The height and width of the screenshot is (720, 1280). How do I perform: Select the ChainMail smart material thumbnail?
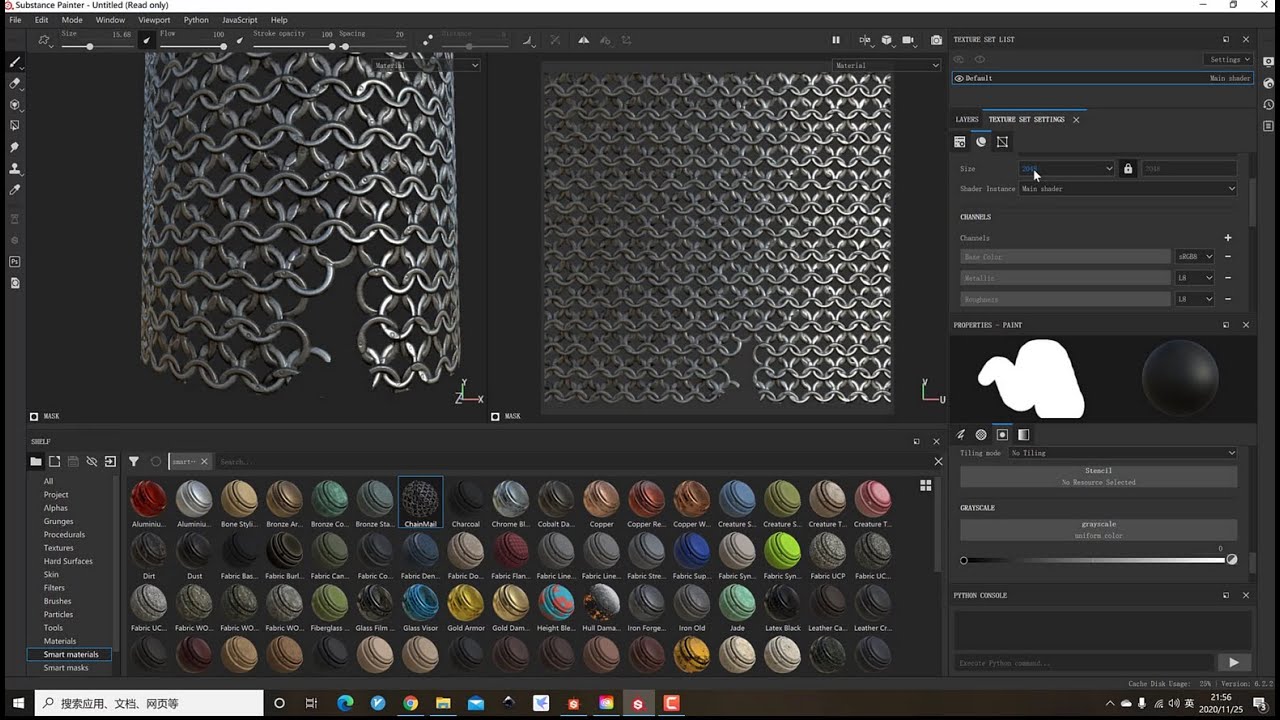420,502
